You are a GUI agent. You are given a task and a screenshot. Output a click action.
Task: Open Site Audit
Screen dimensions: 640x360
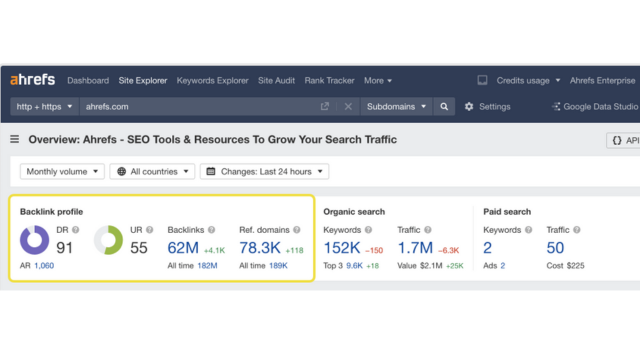point(276,80)
